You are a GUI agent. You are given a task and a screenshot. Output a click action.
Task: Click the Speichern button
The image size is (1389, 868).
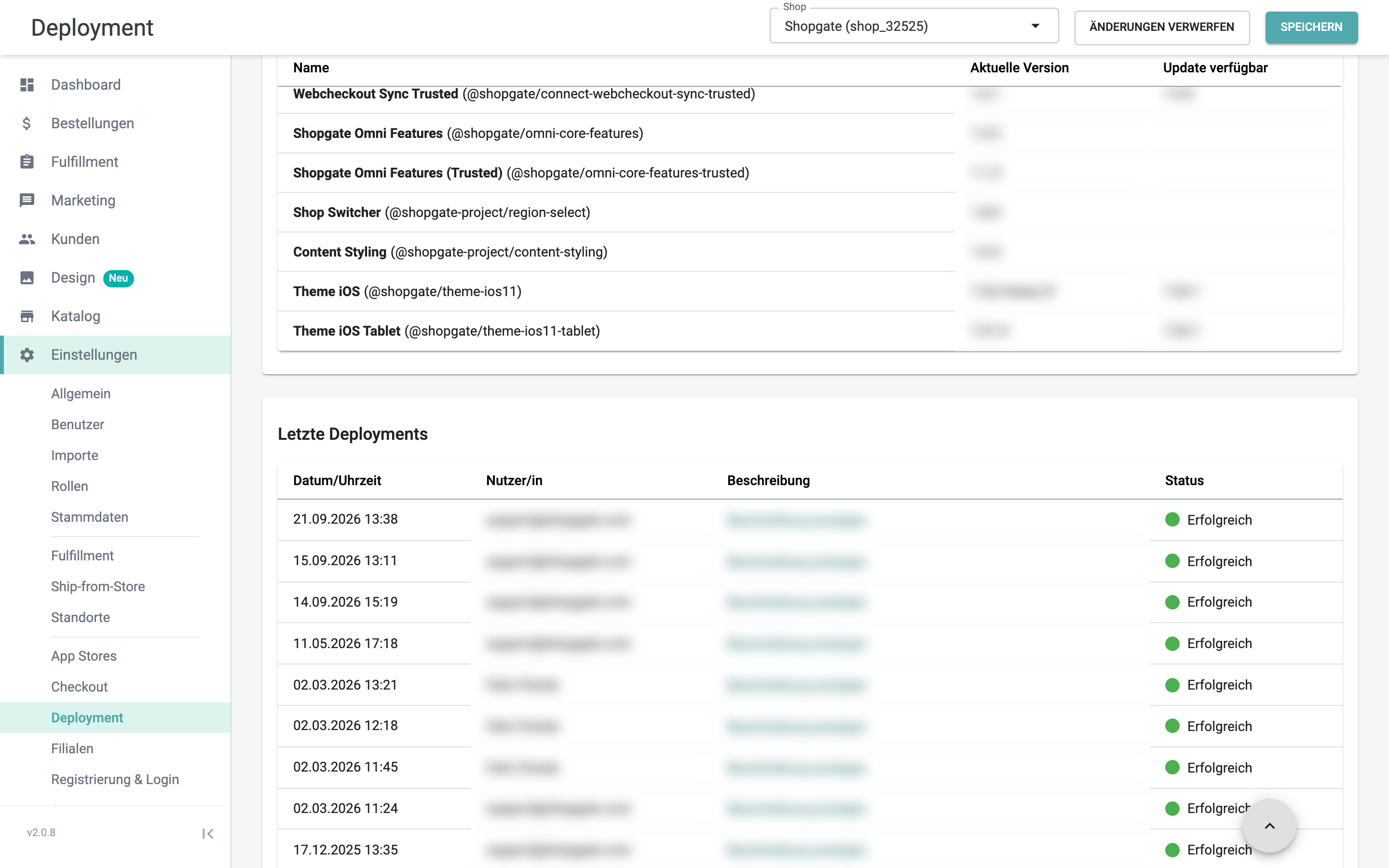pos(1311,27)
